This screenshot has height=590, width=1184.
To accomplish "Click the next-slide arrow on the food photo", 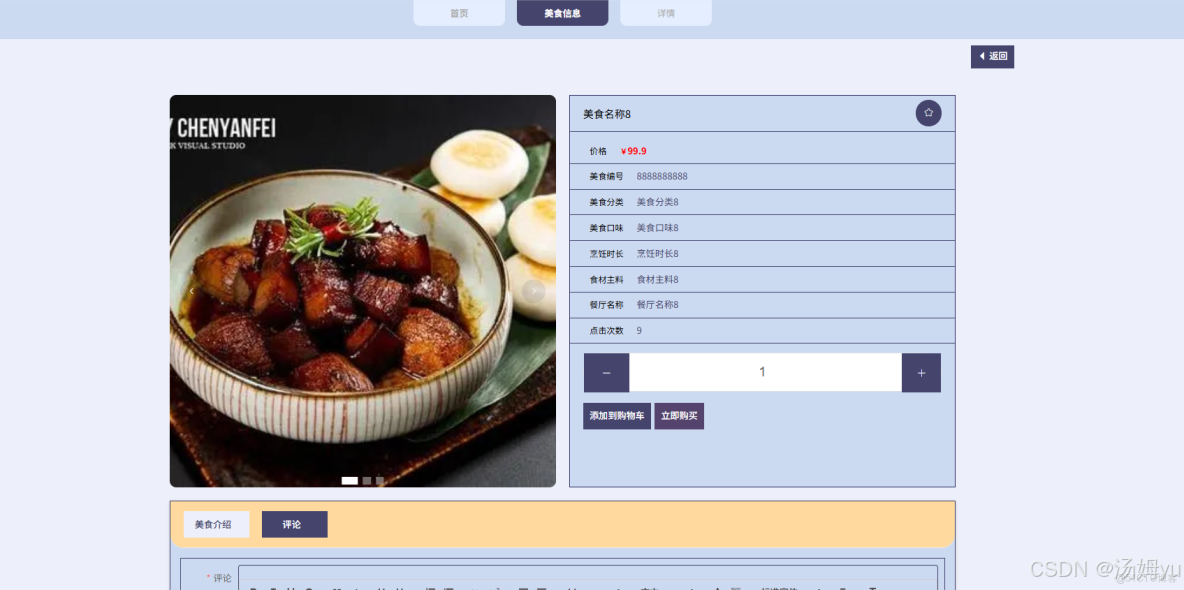I will coord(533,291).
